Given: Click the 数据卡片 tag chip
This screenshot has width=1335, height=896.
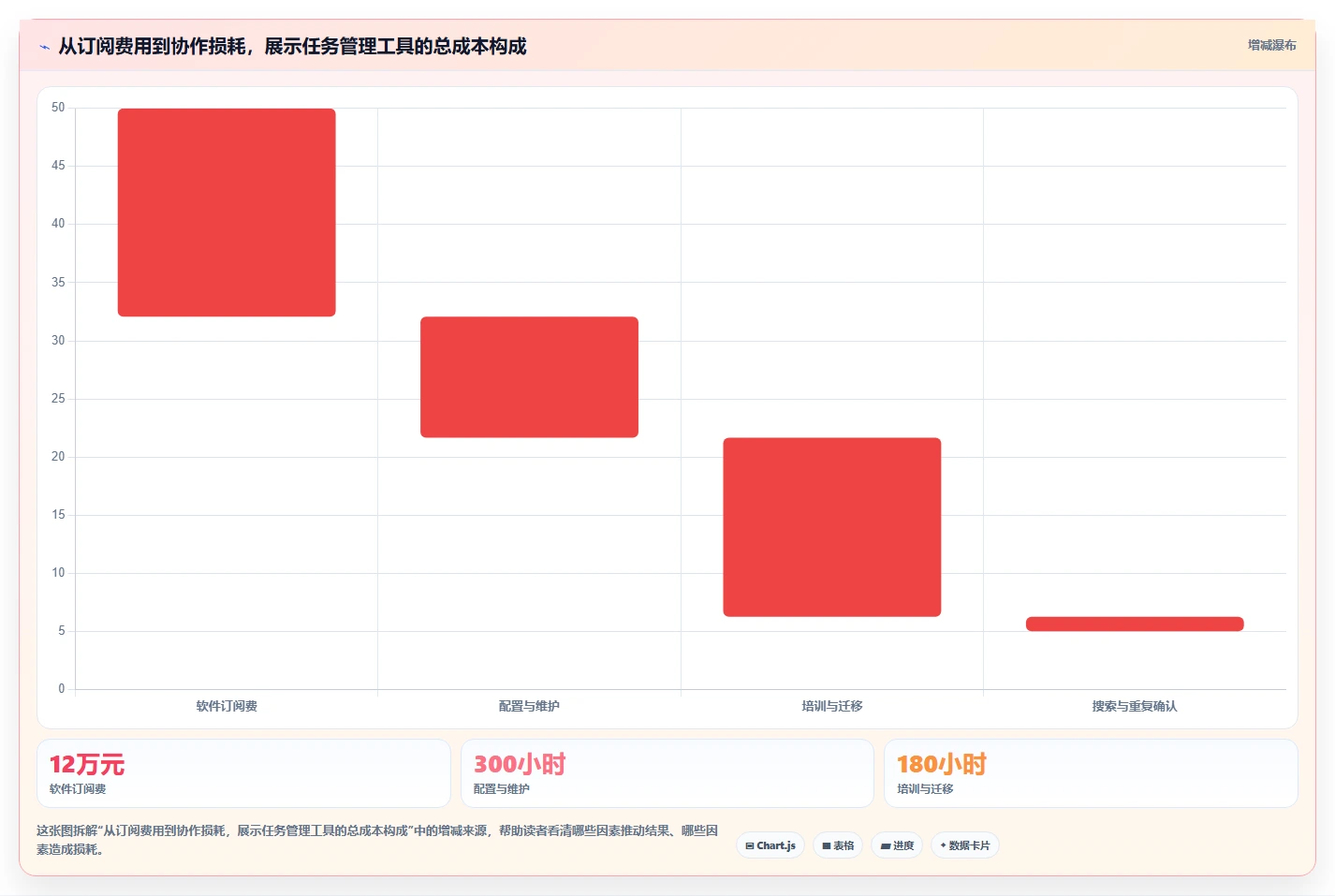Looking at the screenshot, I should point(965,845).
